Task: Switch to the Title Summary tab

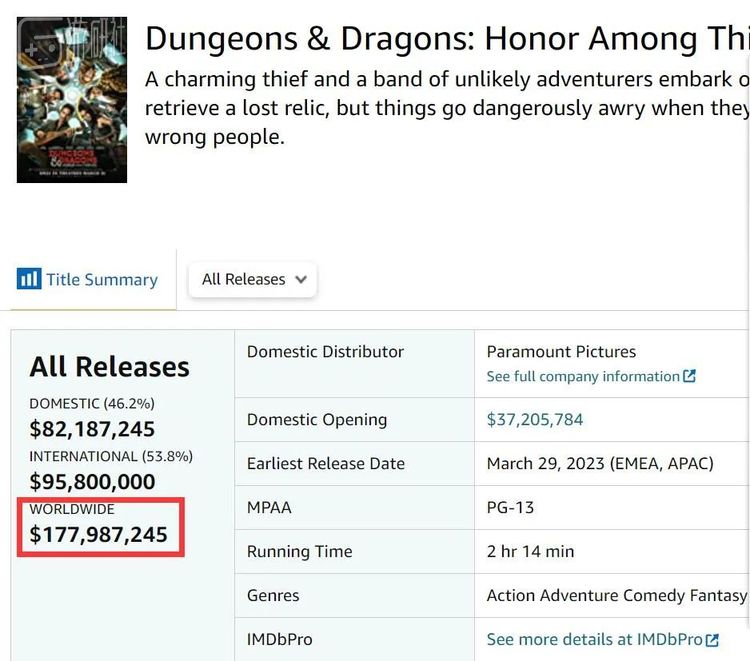Action: click(x=101, y=280)
